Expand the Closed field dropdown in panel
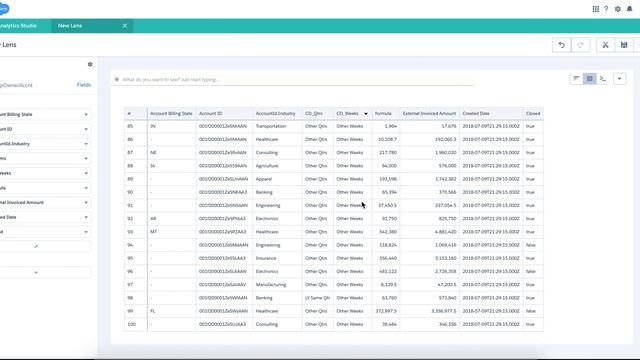The height and width of the screenshot is (360, 640). [86, 232]
